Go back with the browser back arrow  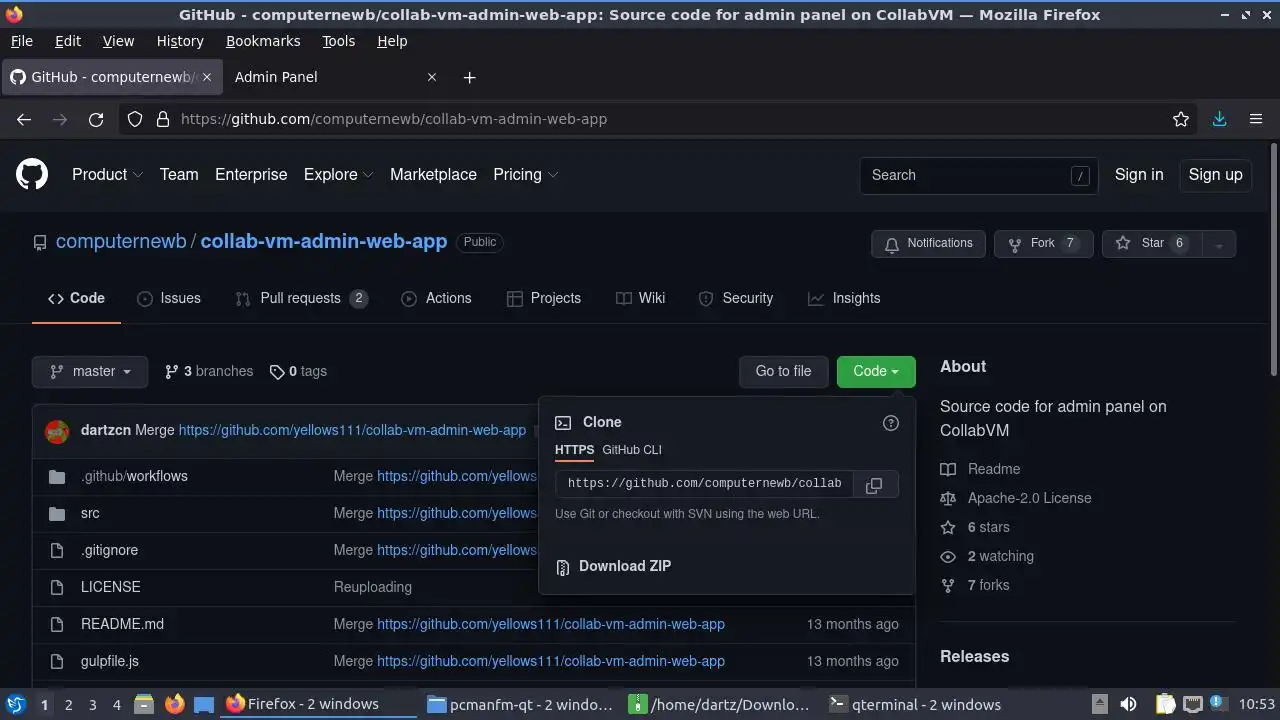(24, 119)
